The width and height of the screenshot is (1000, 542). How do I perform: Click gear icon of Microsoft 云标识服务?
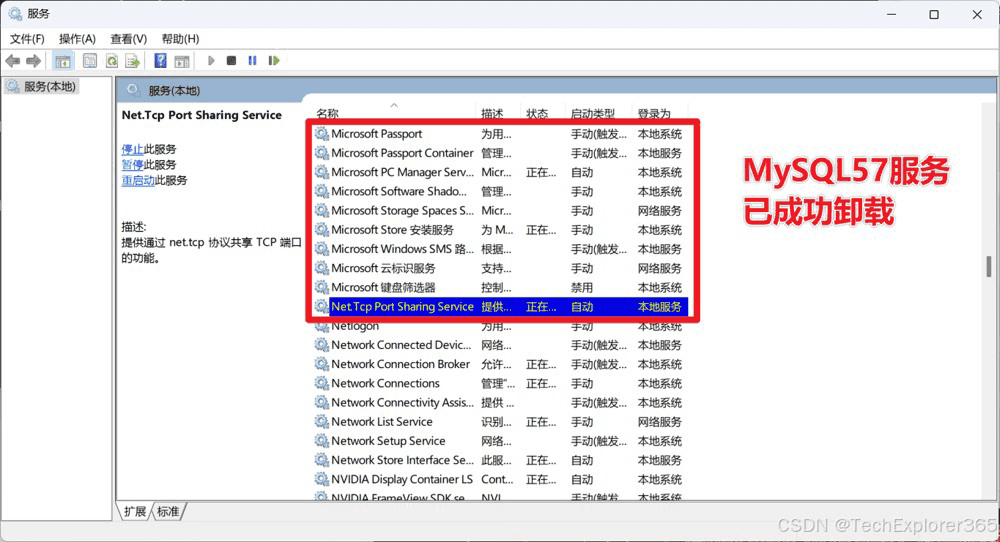[x=322, y=268]
